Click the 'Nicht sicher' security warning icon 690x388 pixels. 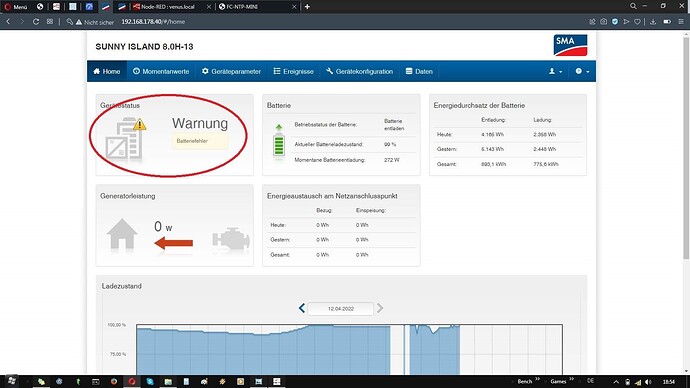(79, 22)
